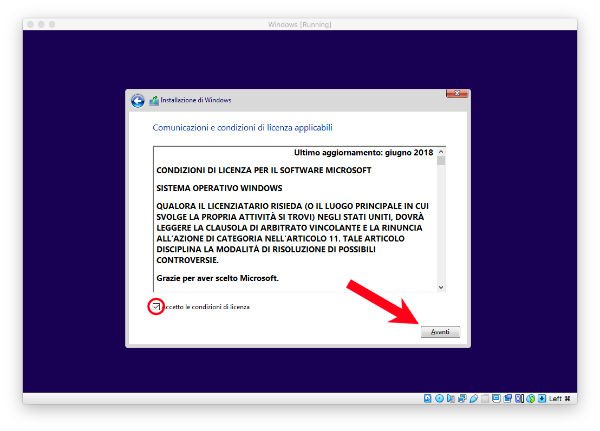Click the 'SISTEMA OPERATIVO WINDOWS' line
This screenshot has width=600, height=431.
click(219, 188)
